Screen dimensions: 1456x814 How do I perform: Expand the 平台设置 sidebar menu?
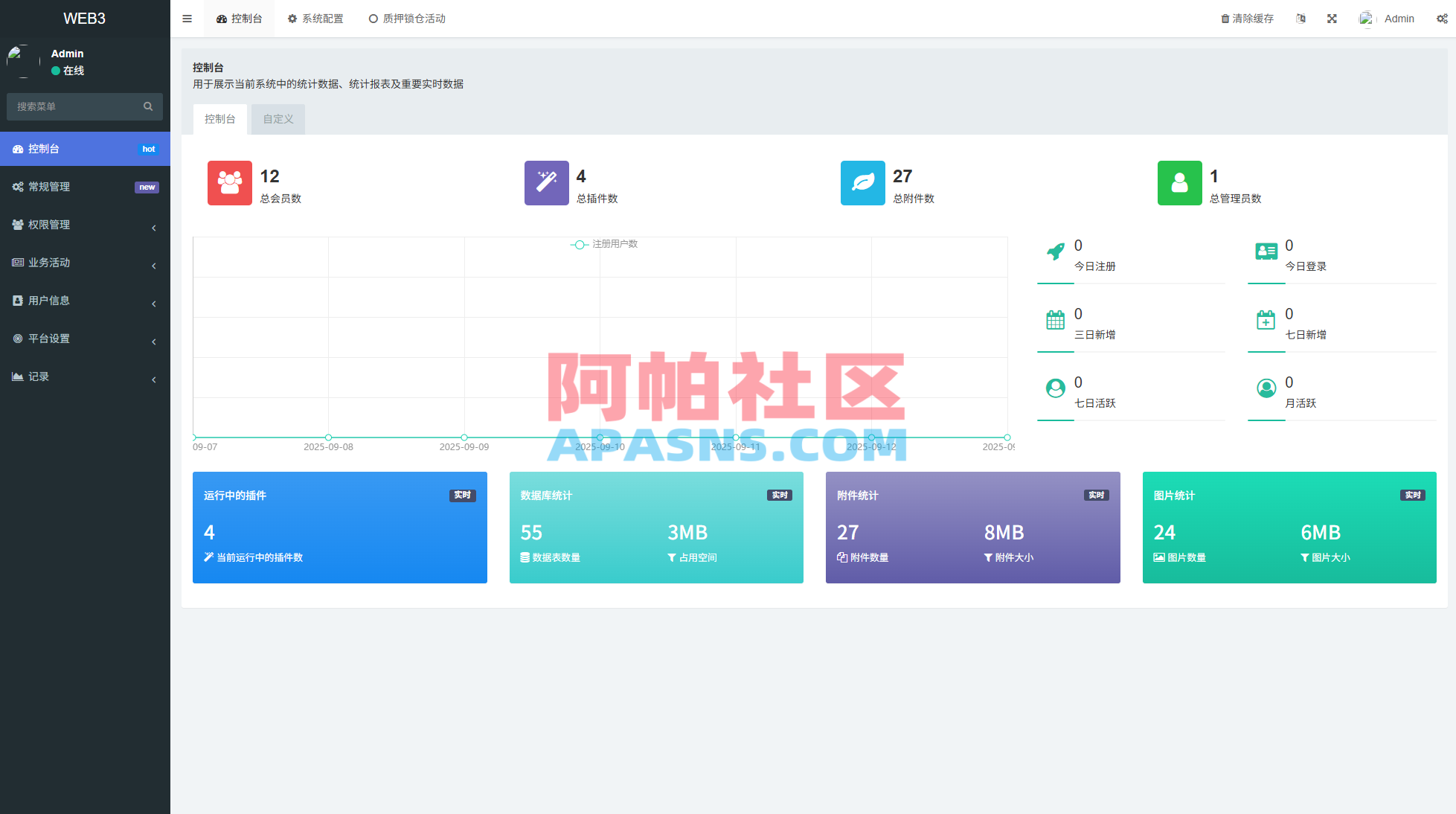click(x=85, y=339)
